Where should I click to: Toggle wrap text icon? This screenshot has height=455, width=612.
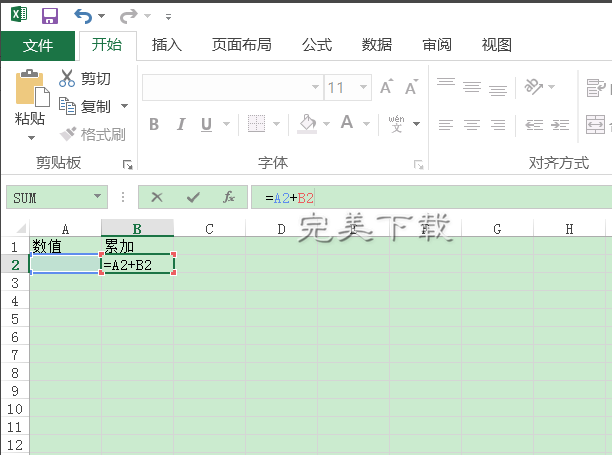pyautogui.click(x=596, y=87)
